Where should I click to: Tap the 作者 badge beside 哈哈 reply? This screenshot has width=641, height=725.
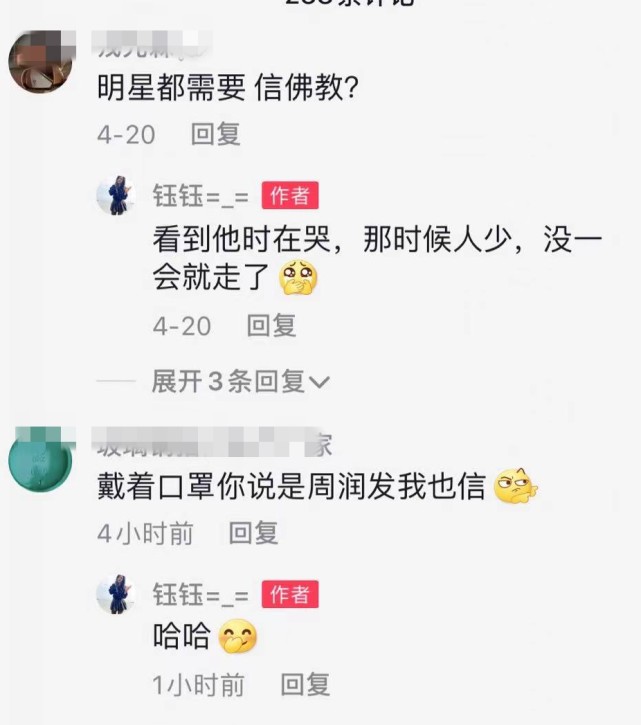tap(290, 594)
